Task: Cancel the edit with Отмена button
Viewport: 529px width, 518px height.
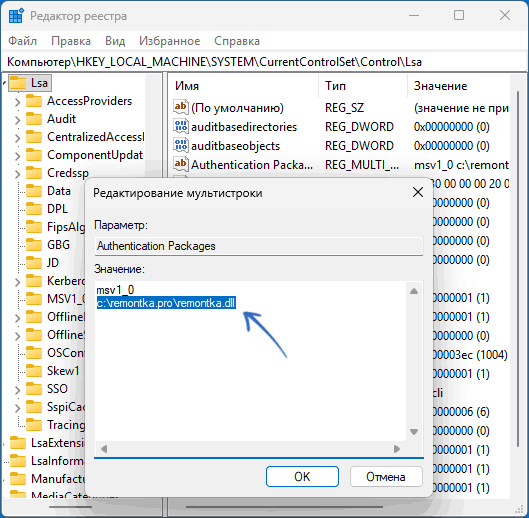Action: click(x=386, y=476)
